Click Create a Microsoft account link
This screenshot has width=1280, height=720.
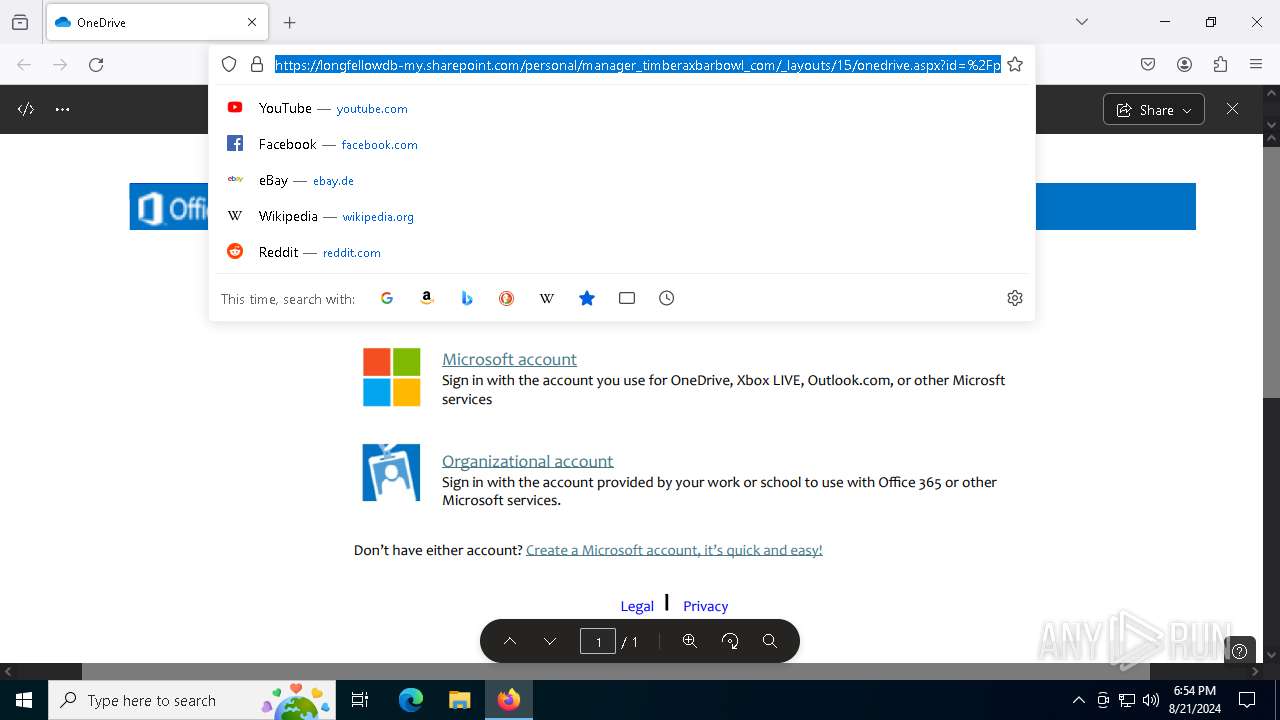[x=674, y=550]
